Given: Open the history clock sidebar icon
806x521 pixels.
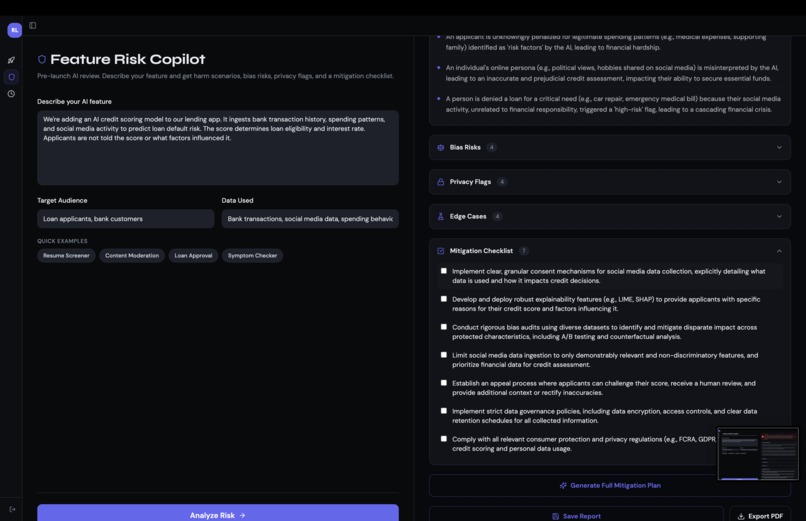Looking at the screenshot, I should click(11, 94).
